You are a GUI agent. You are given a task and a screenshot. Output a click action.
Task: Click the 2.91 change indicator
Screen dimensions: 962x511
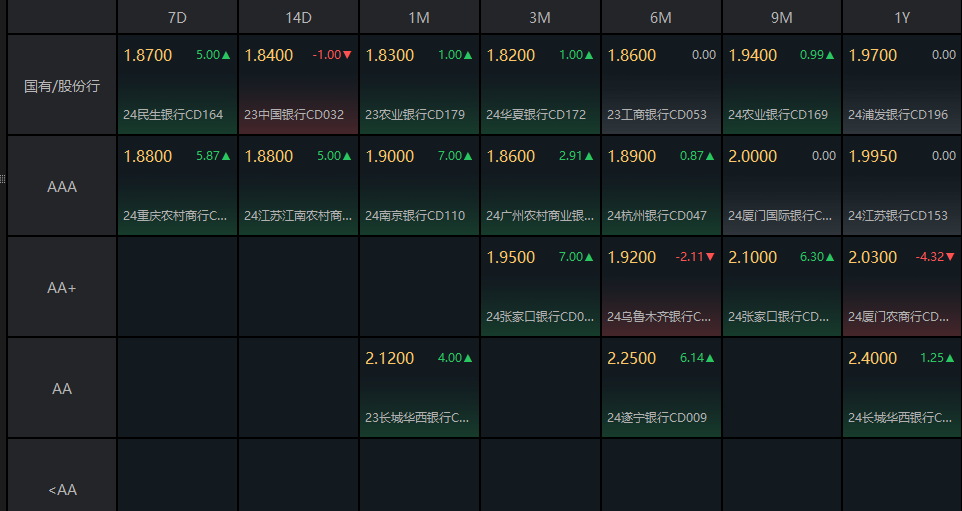click(576, 156)
